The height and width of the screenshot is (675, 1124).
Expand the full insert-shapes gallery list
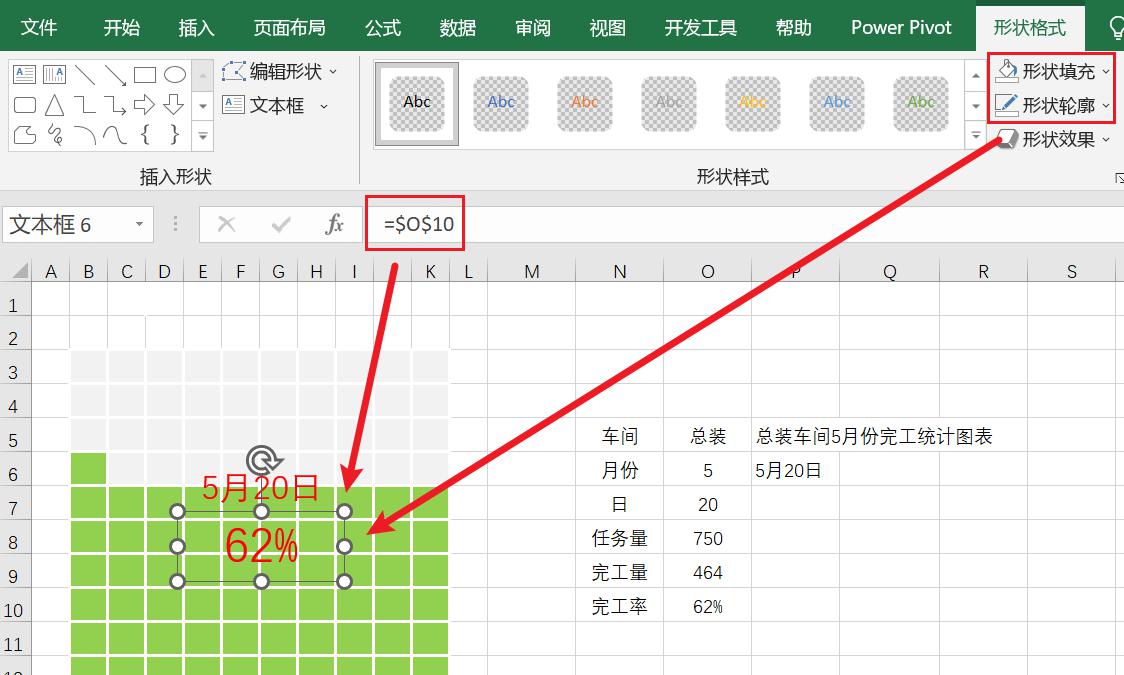203,135
